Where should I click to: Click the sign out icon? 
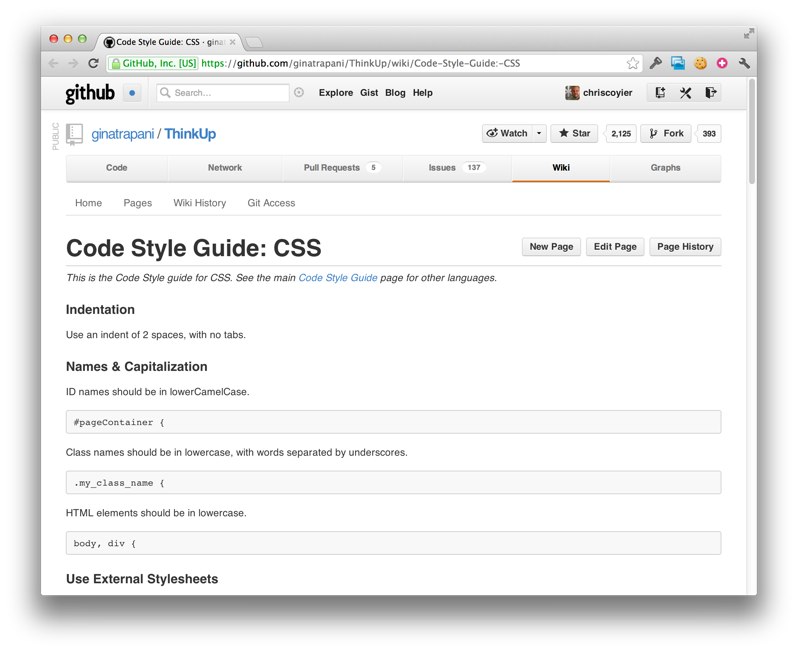pyautogui.click(x=710, y=93)
